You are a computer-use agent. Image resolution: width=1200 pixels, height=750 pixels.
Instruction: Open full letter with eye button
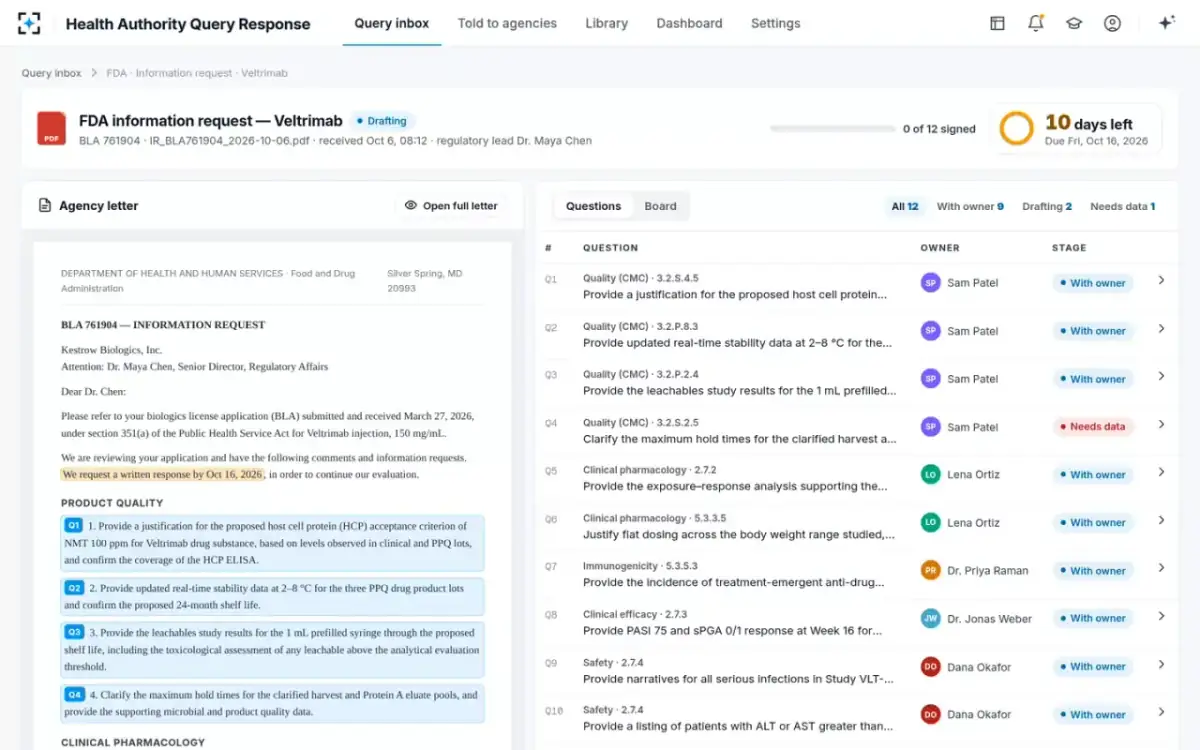point(451,206)
